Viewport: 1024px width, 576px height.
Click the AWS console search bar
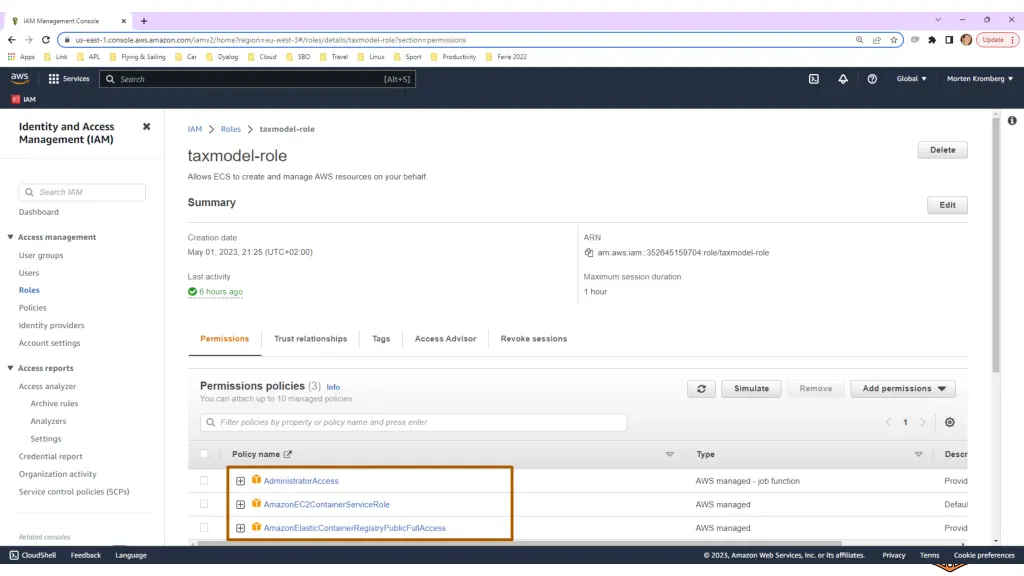point(257,79)
